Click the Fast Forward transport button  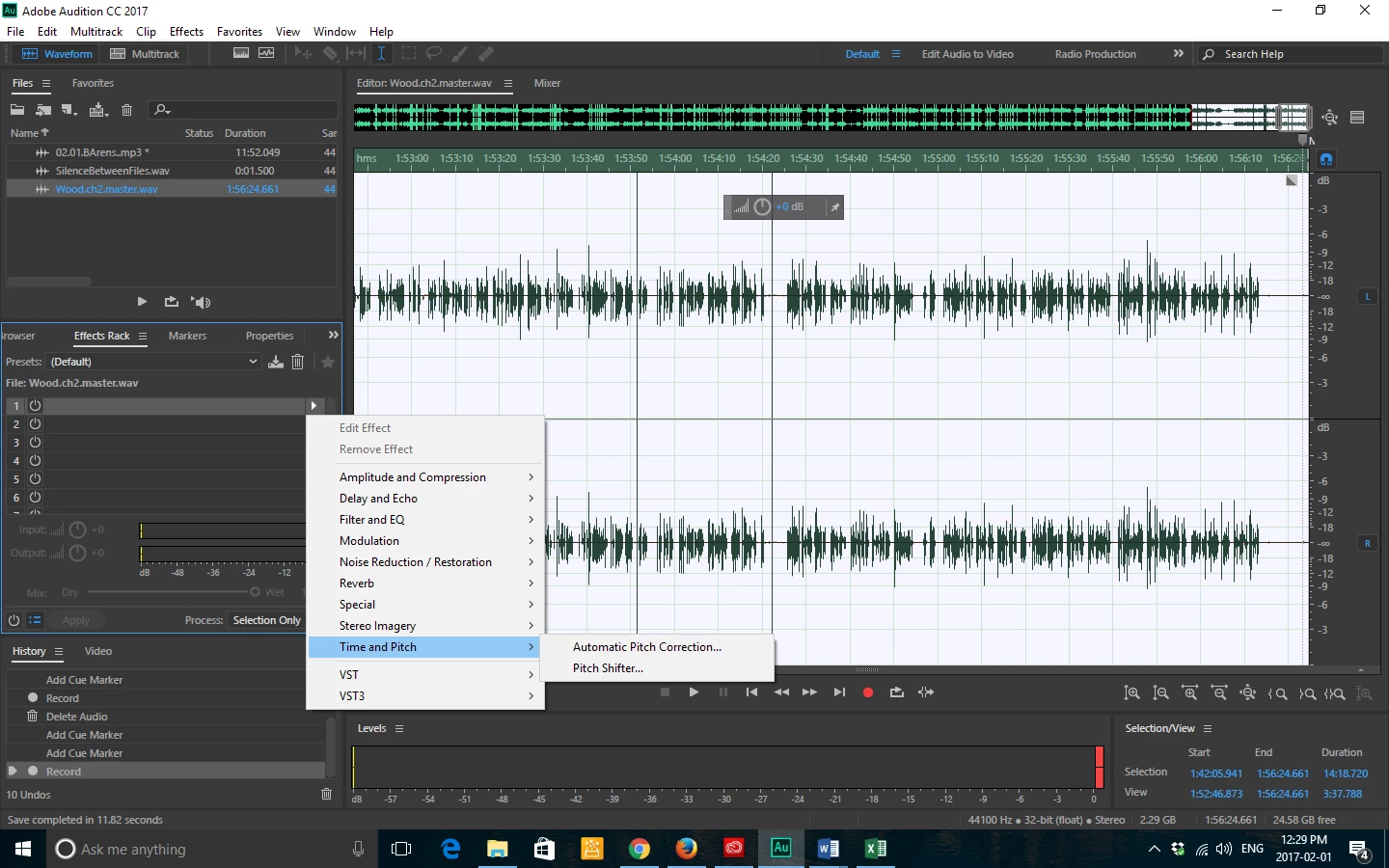click(809, 692)
